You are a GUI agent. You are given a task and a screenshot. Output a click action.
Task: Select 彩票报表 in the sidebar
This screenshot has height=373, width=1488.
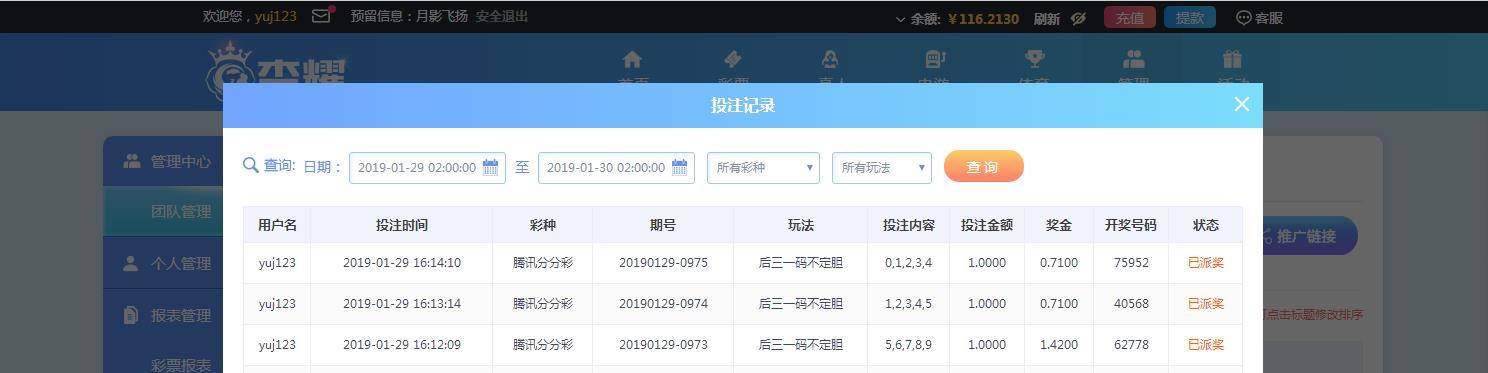pos(181,365)
